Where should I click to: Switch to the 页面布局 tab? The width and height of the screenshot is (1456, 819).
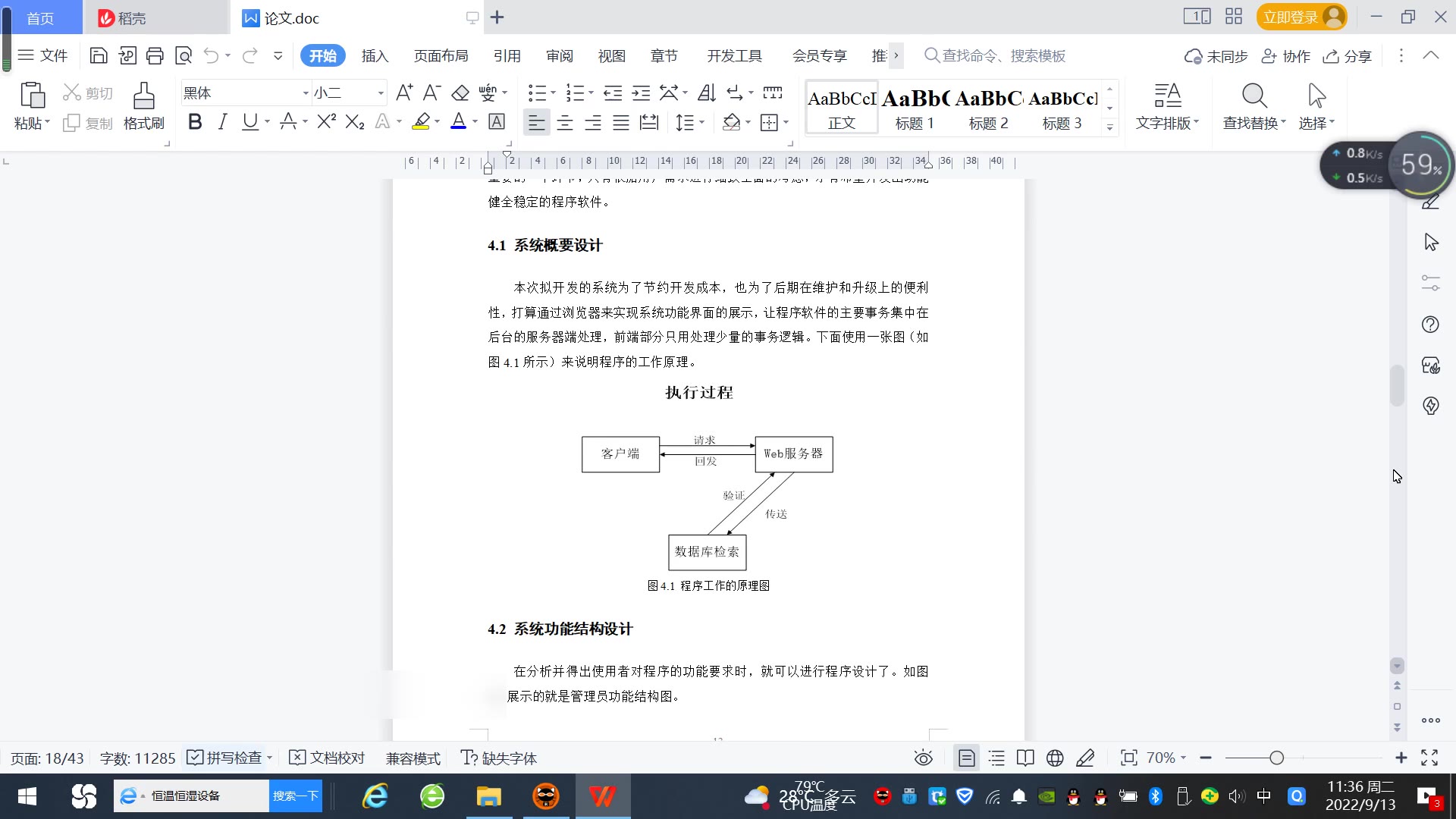point(441,55)
